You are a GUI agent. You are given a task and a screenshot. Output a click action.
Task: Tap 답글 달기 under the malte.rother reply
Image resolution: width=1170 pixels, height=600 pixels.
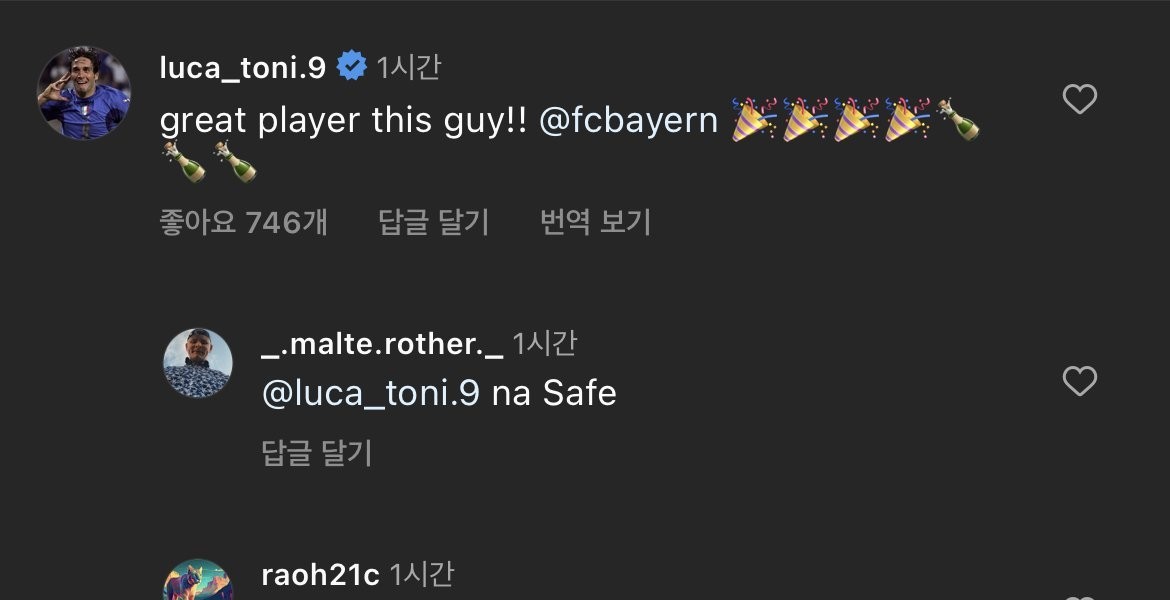(x=316, y=453)
